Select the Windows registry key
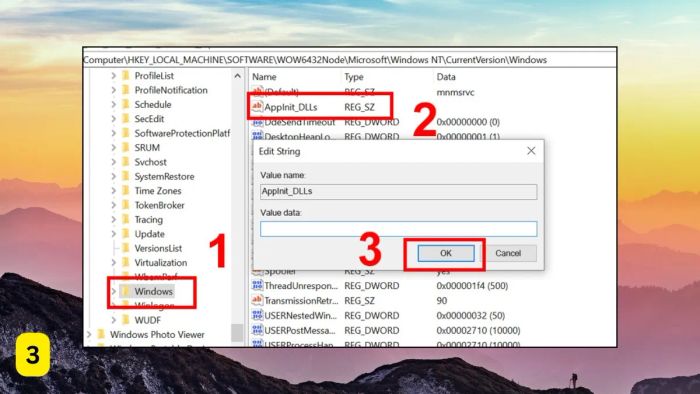 pyautogui.click(x=153, y=291)
